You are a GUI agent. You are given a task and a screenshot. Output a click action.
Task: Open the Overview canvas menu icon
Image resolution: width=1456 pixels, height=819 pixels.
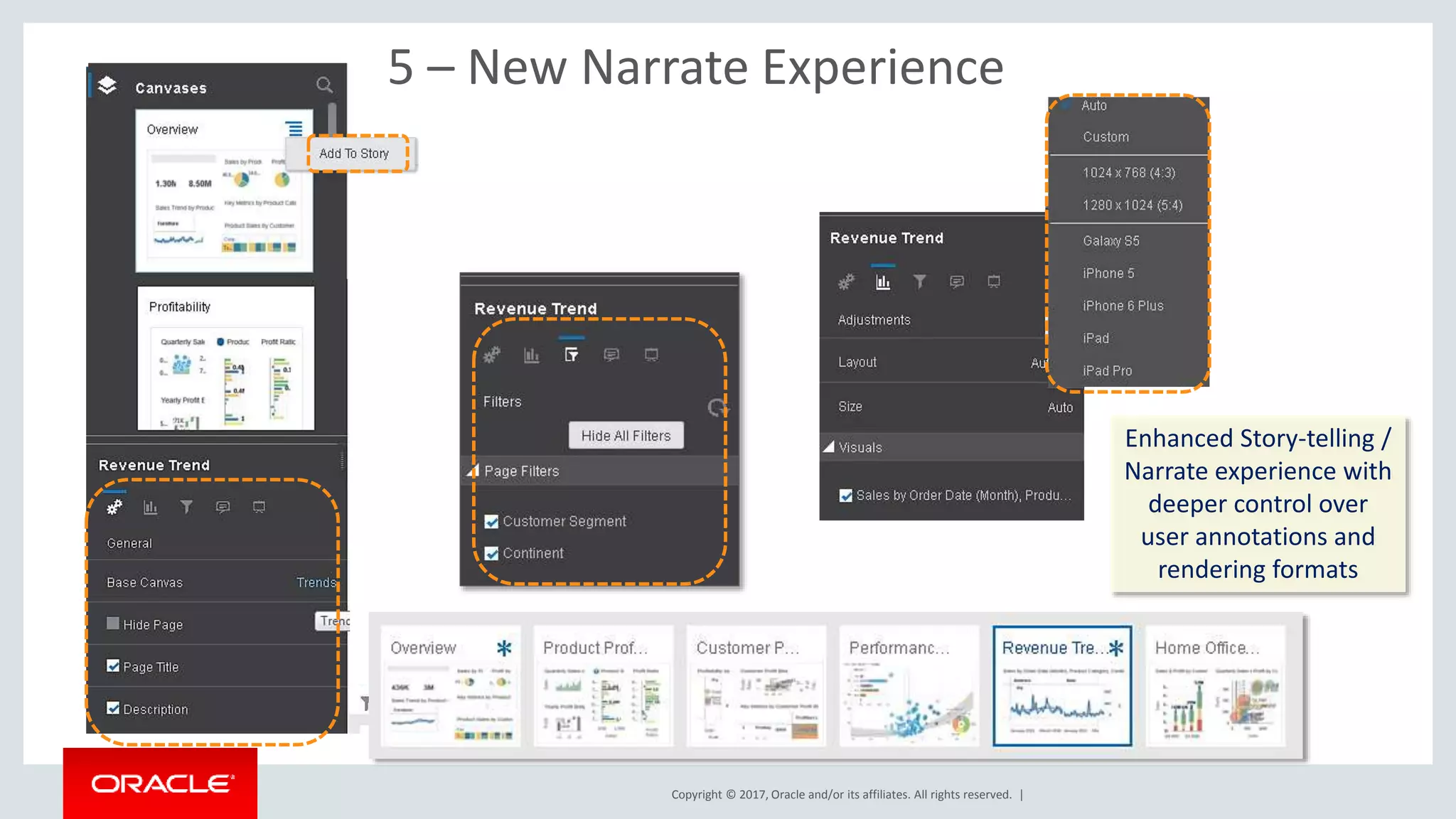(x=294, y=129)
